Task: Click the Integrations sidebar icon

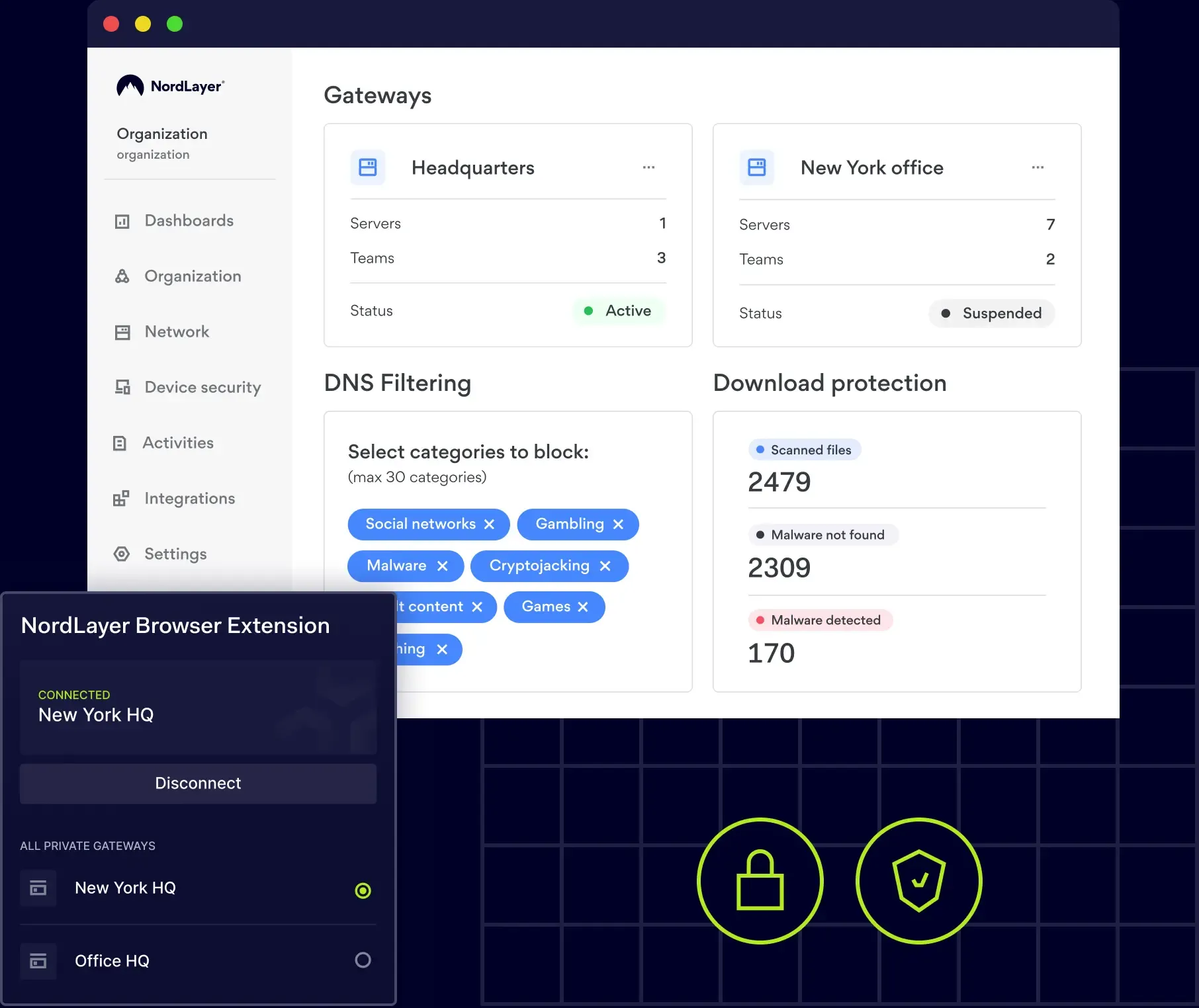Action: tap(121, 499)
